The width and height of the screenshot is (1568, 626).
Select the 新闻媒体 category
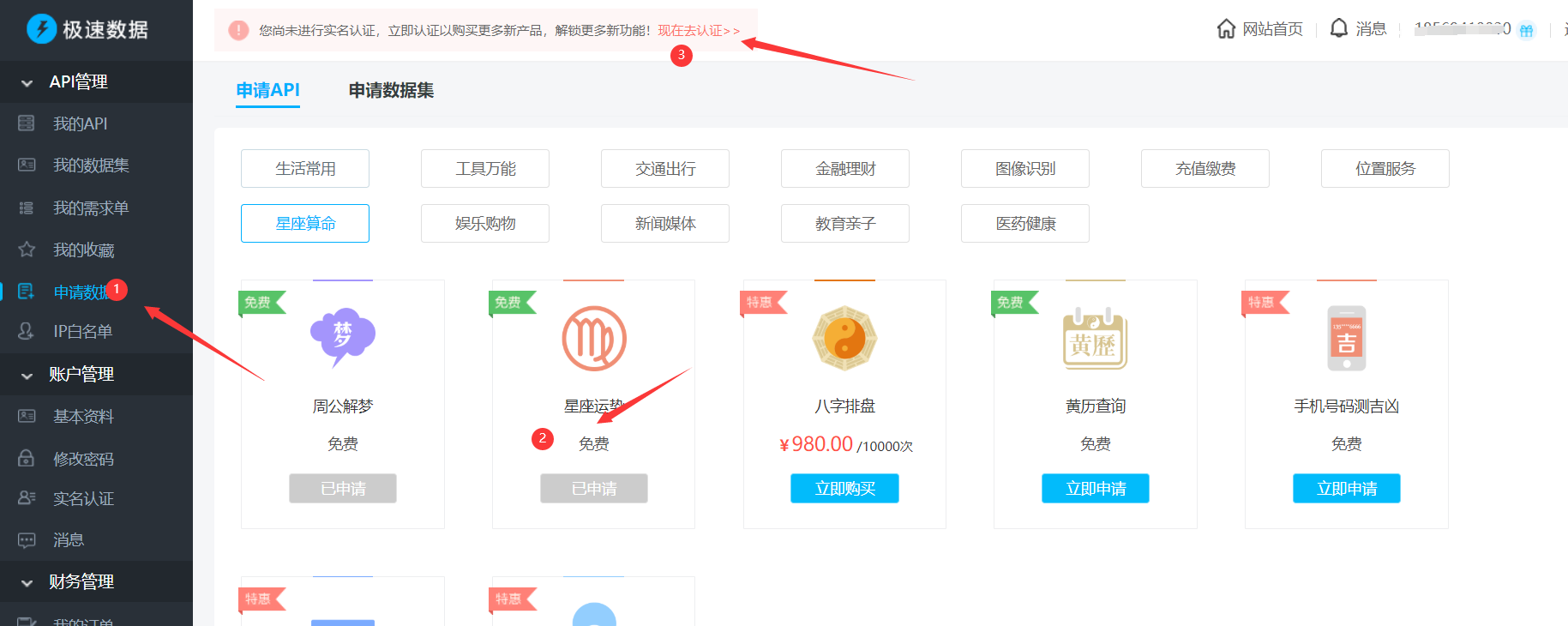click(x=665, y=223)
